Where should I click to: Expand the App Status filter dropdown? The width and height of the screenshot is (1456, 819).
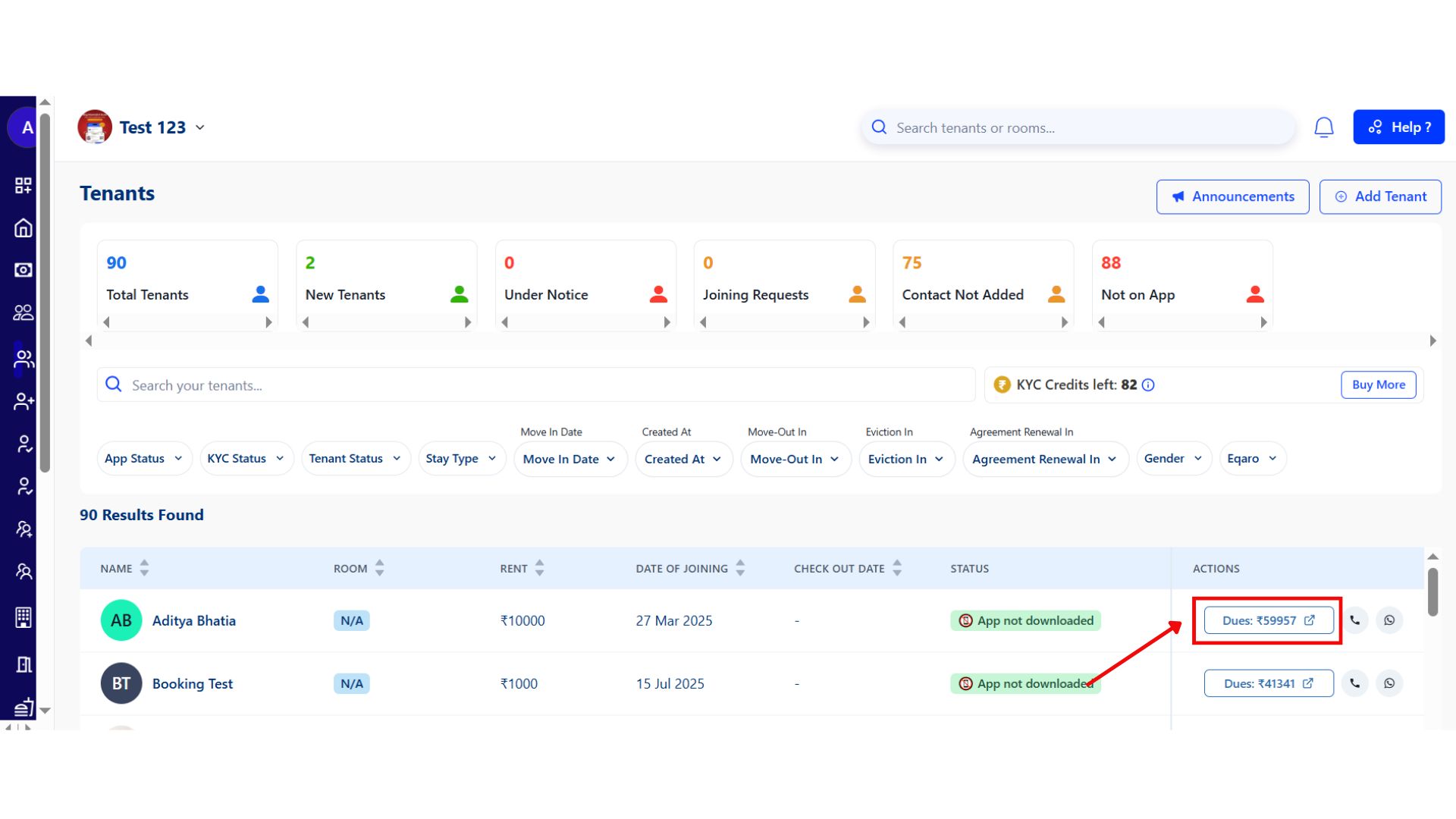pyautogui.click(x=144, y=459)
